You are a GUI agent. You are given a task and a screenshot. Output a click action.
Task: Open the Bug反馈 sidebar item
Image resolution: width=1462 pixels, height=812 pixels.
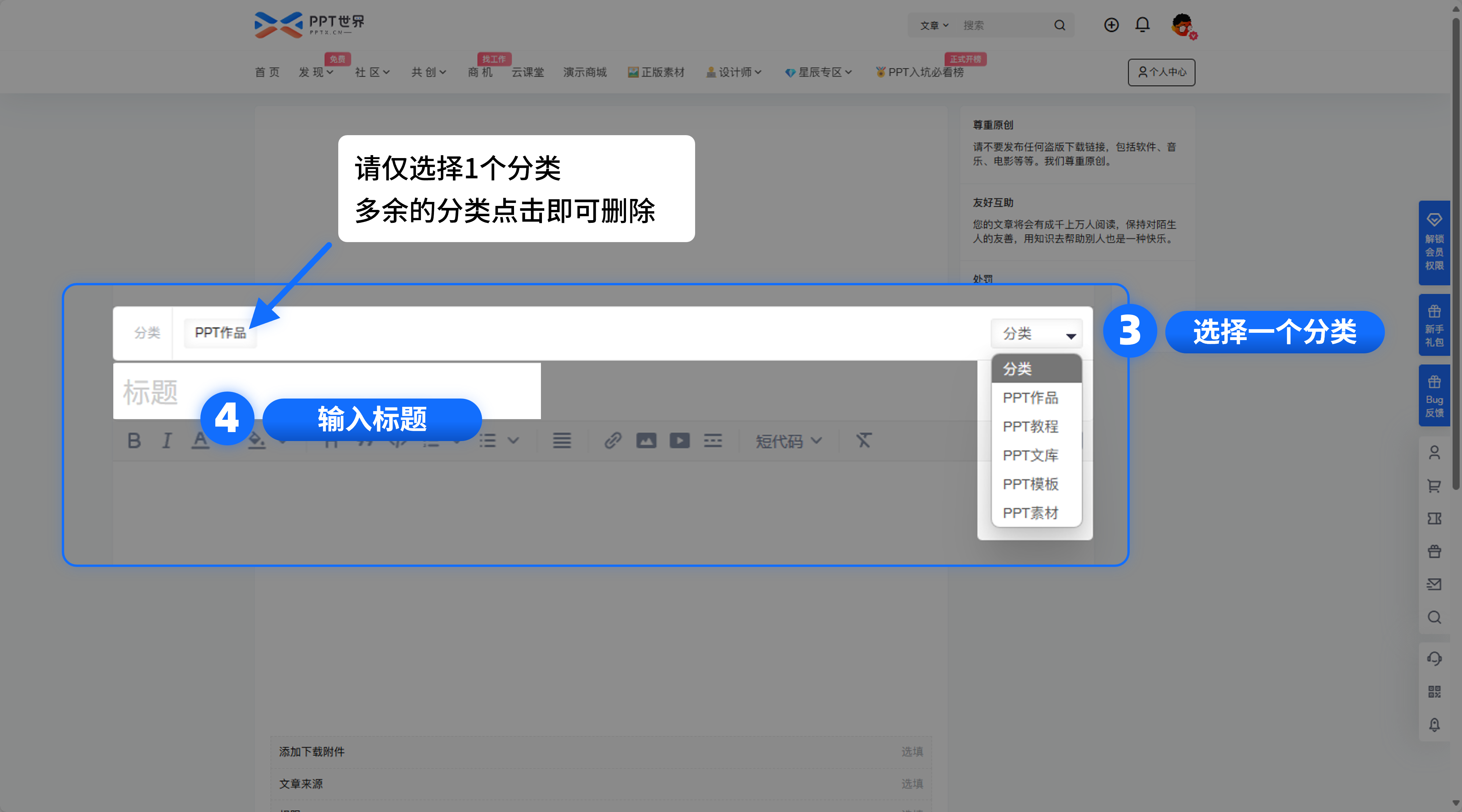coord(1434,396)
